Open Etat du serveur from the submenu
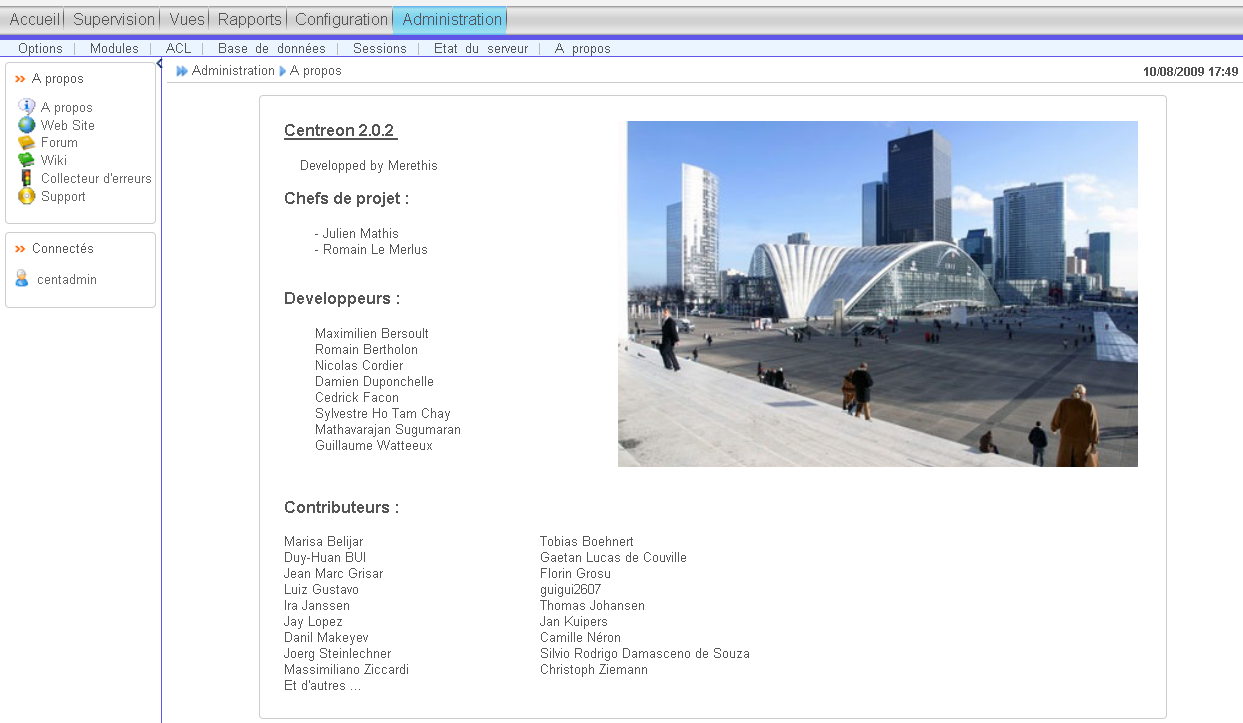The height and width of the screenshot is (723, 1243). point(480,48)
